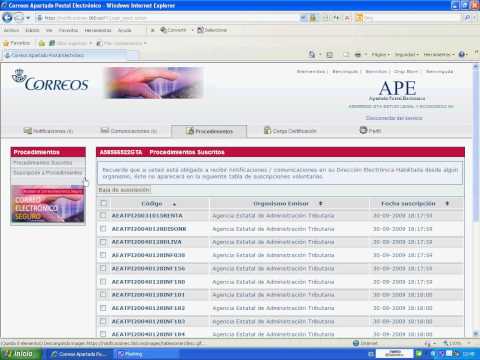This screenshot has height=360, width=480.
Task: Sort by the Código column arrow
Action: tap(174, 204)
